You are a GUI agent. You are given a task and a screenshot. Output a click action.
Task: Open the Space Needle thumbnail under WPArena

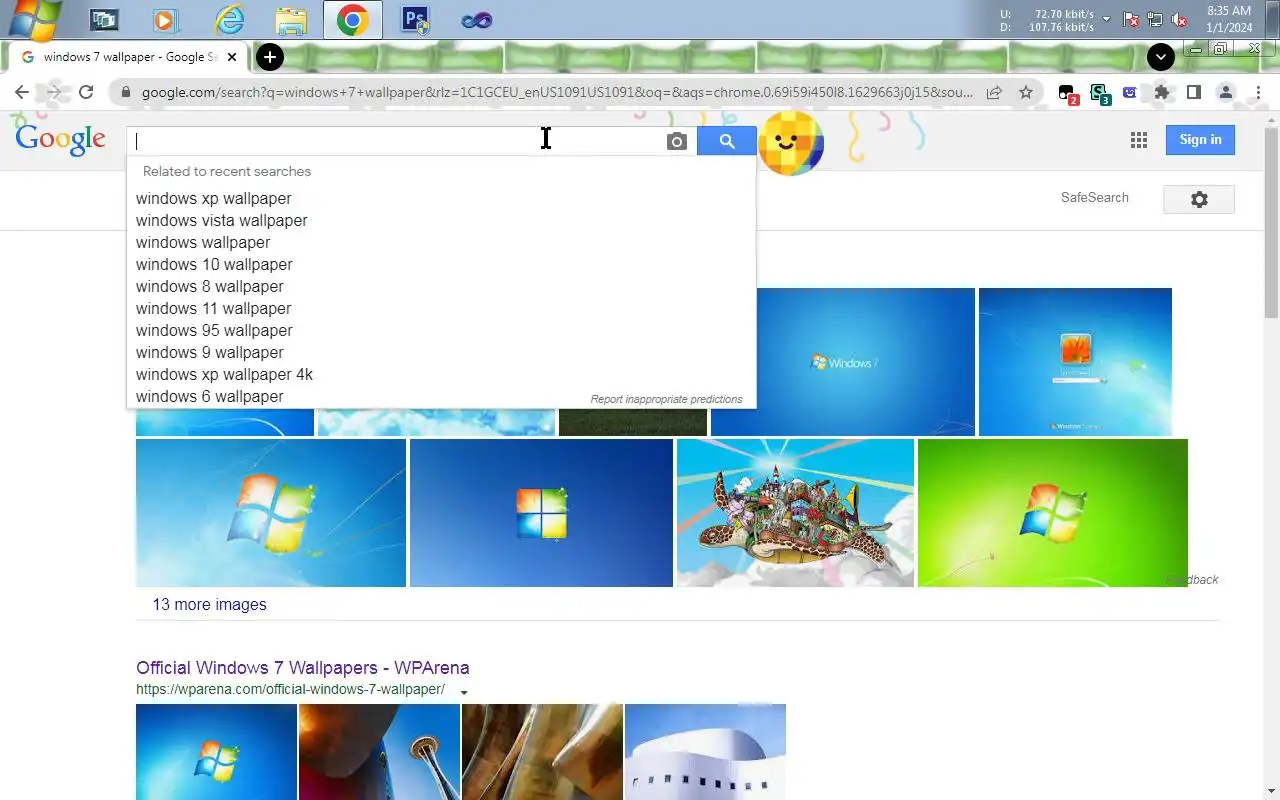click(379, 752)
